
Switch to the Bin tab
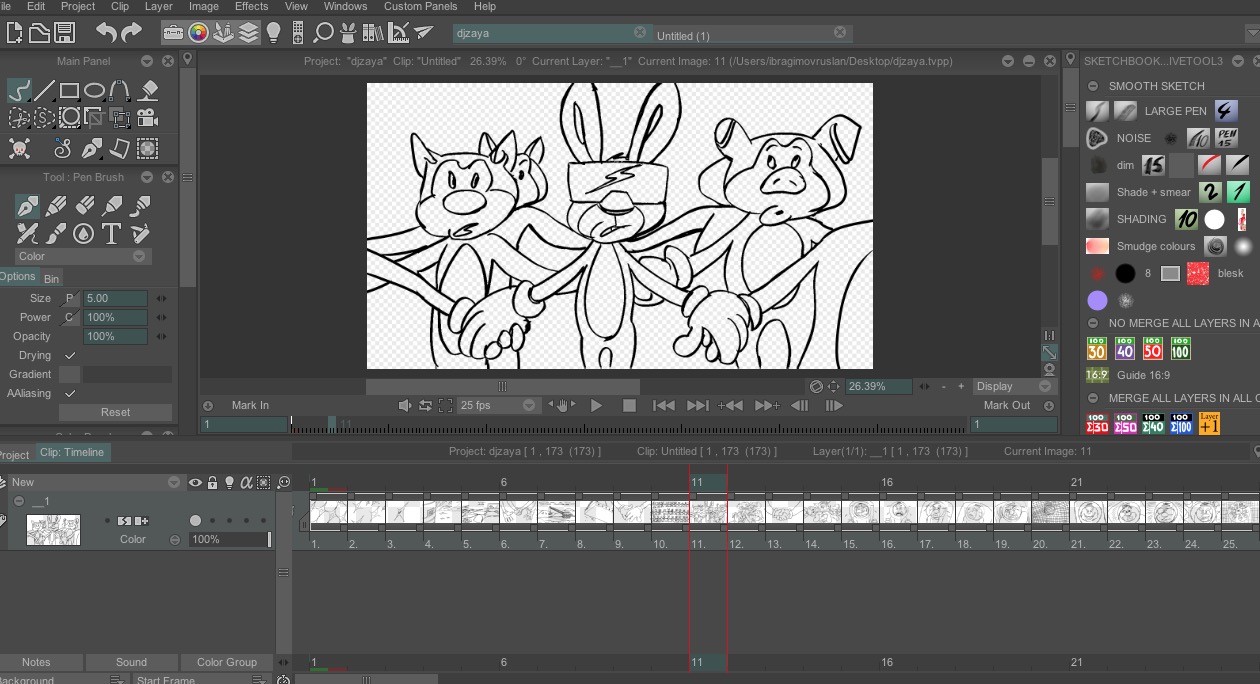tap(51, 278)
